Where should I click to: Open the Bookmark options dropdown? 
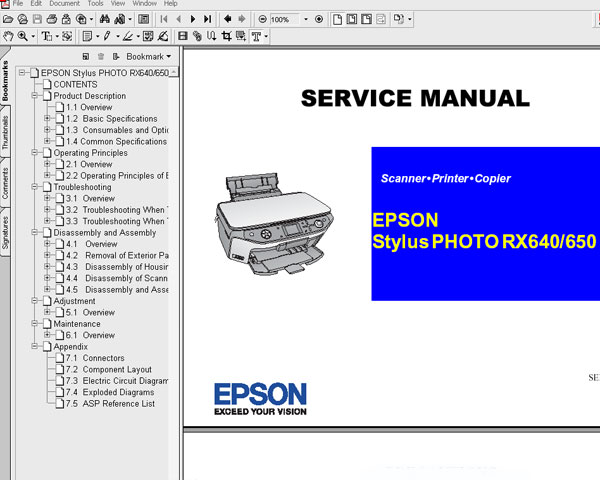pyautogui.click(x=148, y=57)
